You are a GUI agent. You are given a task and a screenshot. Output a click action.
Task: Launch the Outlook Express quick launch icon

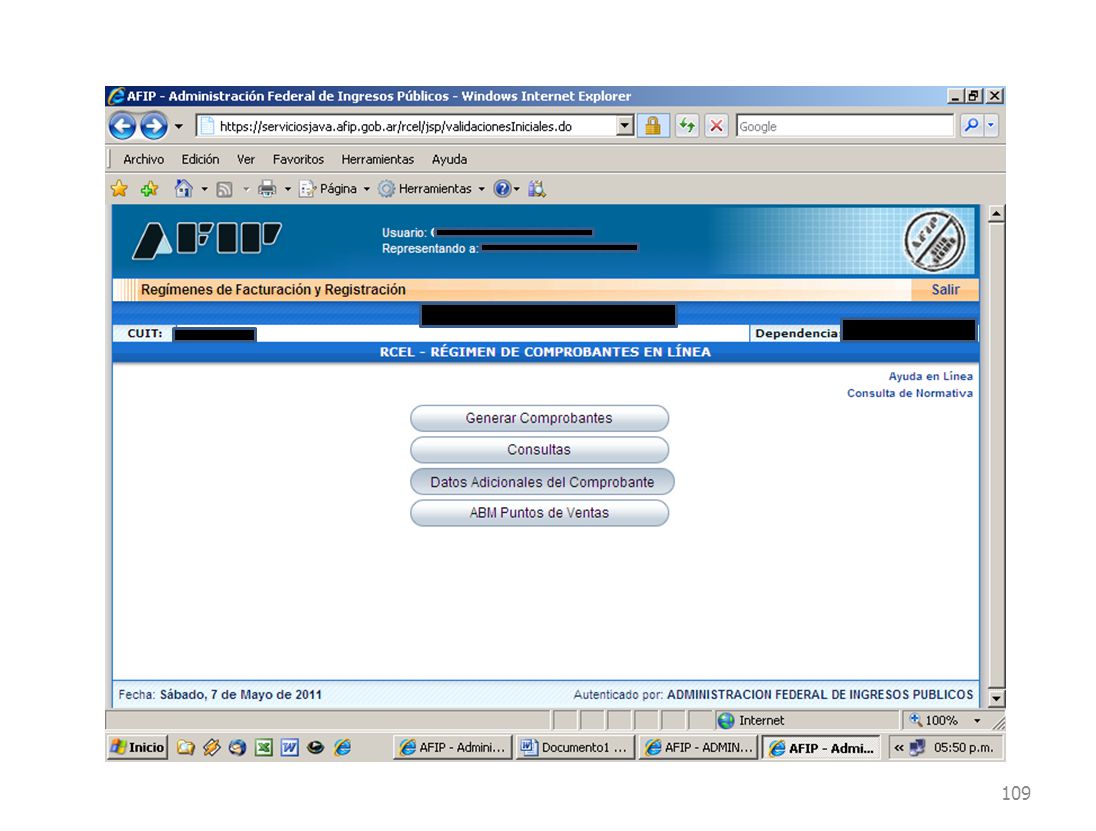pos(237,747)
